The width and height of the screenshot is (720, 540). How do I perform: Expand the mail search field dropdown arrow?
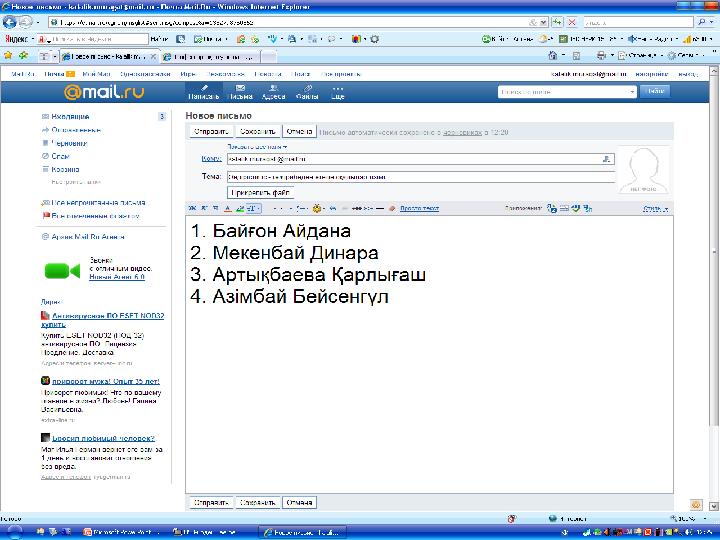pos(632,92)
